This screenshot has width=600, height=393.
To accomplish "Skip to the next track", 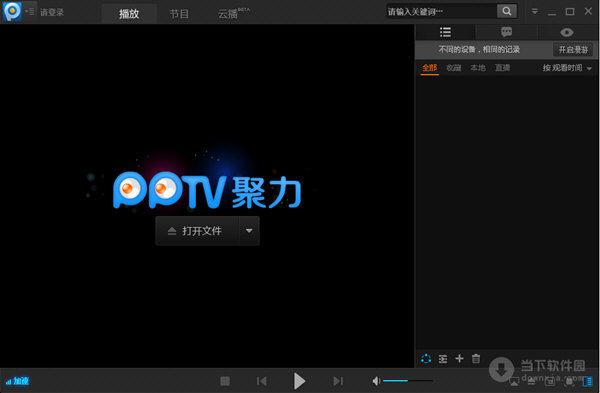I will pyautogui.click(x=338, y=381).
